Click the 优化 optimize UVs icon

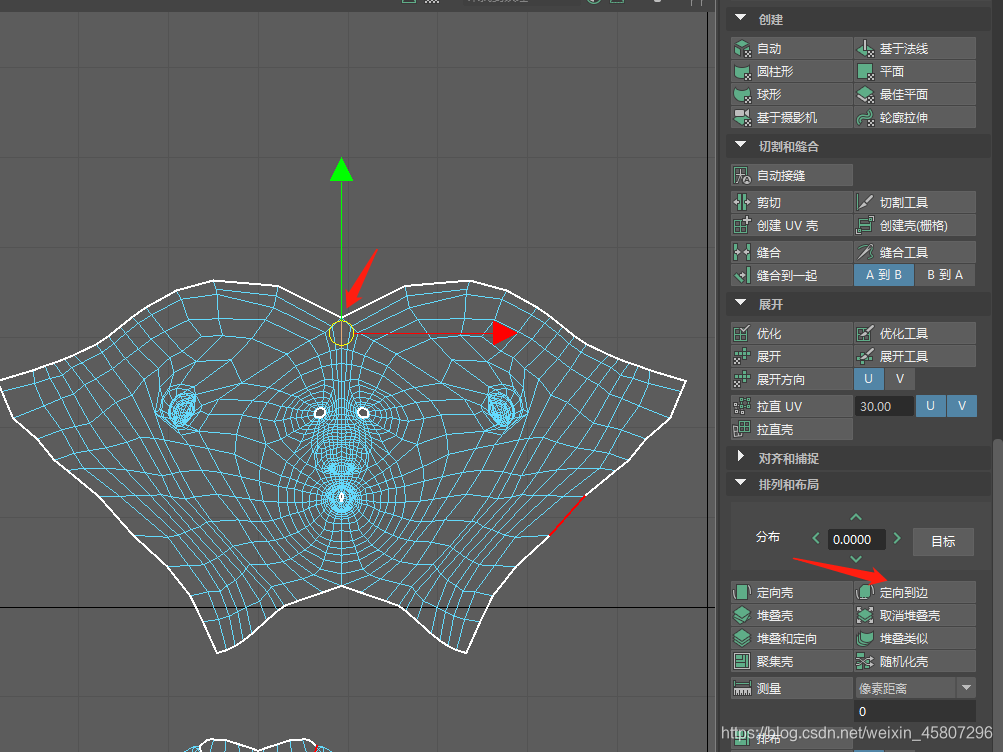pyautogui.click(x=742, y=334)
